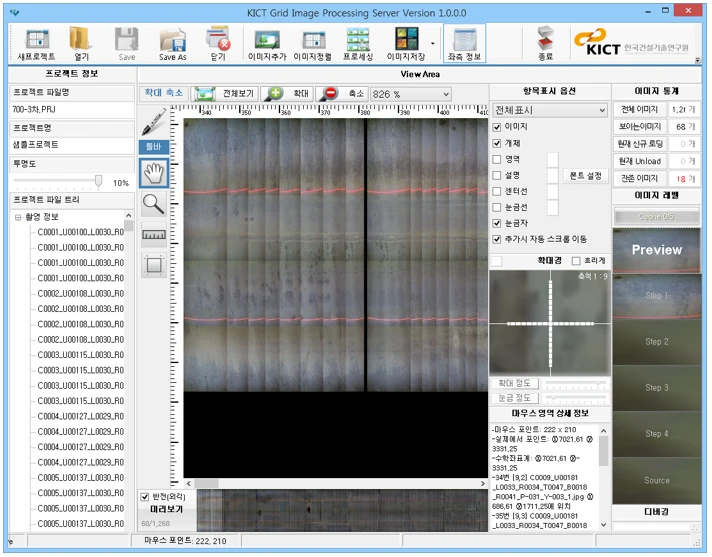Enable the 영역 display checkbox
Image resolution: width=712 pixels, height=557 pixels.
(x=497, y=159)
